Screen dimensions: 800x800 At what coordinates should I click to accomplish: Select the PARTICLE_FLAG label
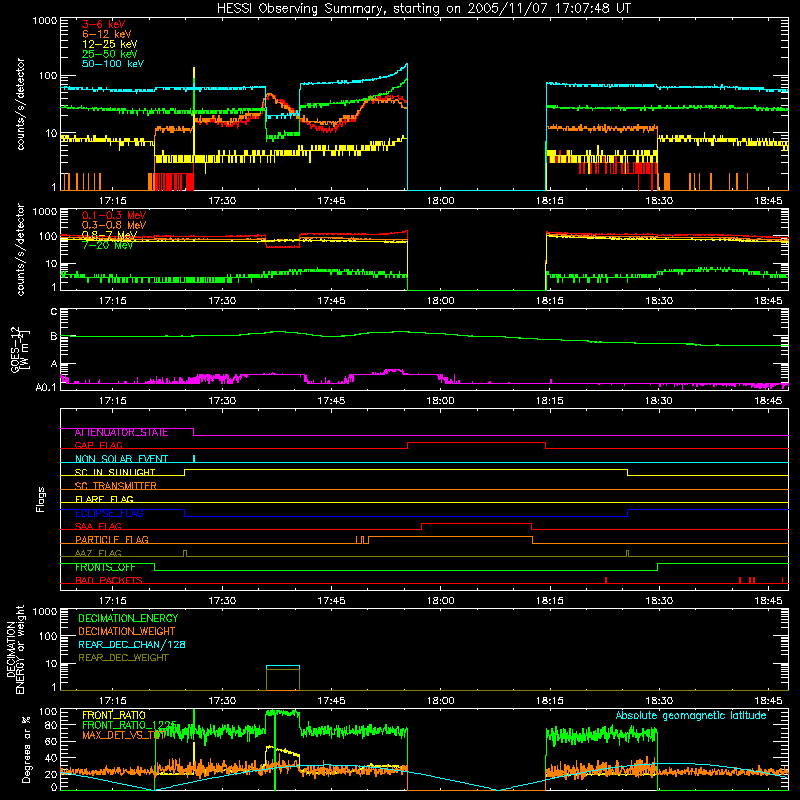click(x=112, y=540)
